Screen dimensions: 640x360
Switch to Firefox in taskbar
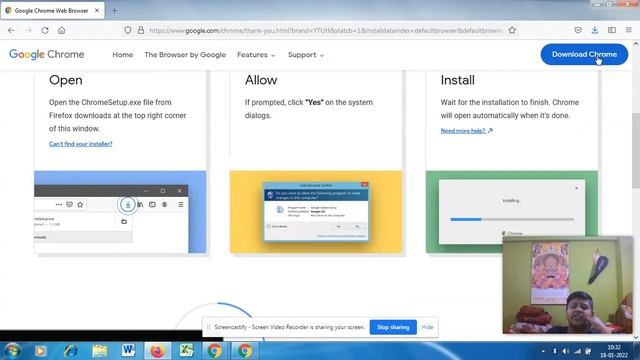157,351
